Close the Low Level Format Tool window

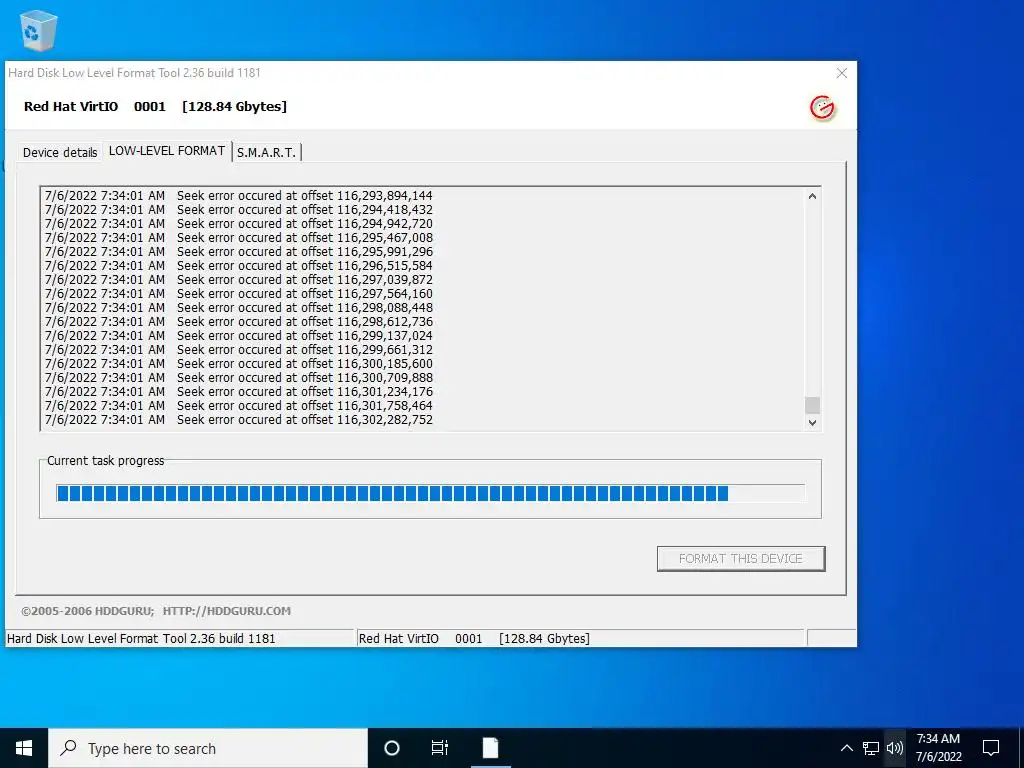point(842,73)
